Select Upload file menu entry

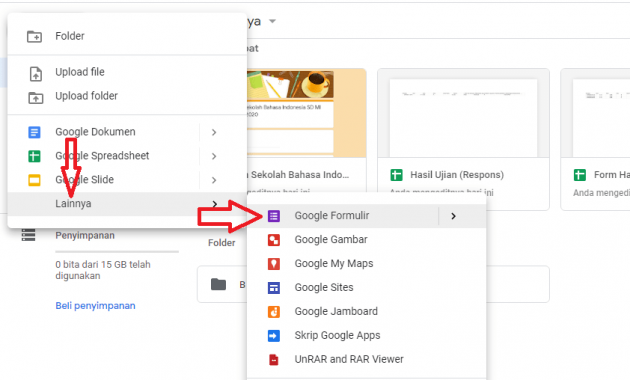click(x=127, y=72)
